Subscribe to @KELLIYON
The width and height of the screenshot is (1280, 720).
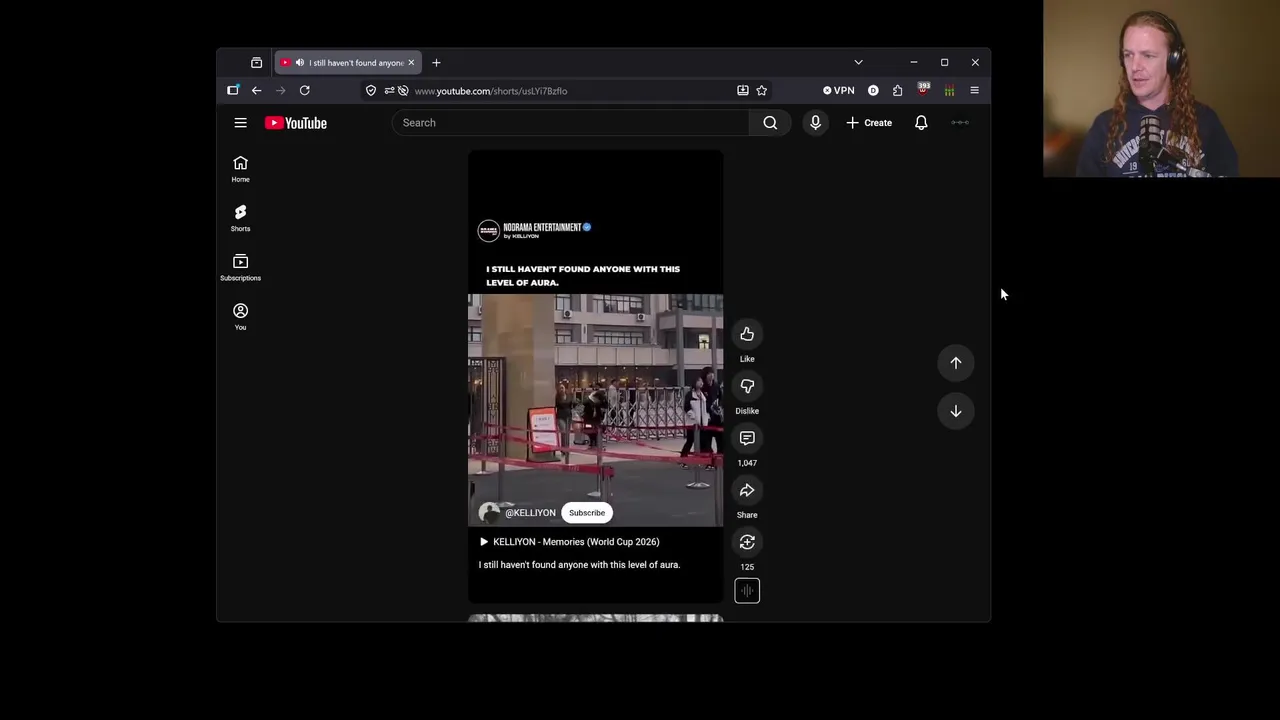click(587, 513)
